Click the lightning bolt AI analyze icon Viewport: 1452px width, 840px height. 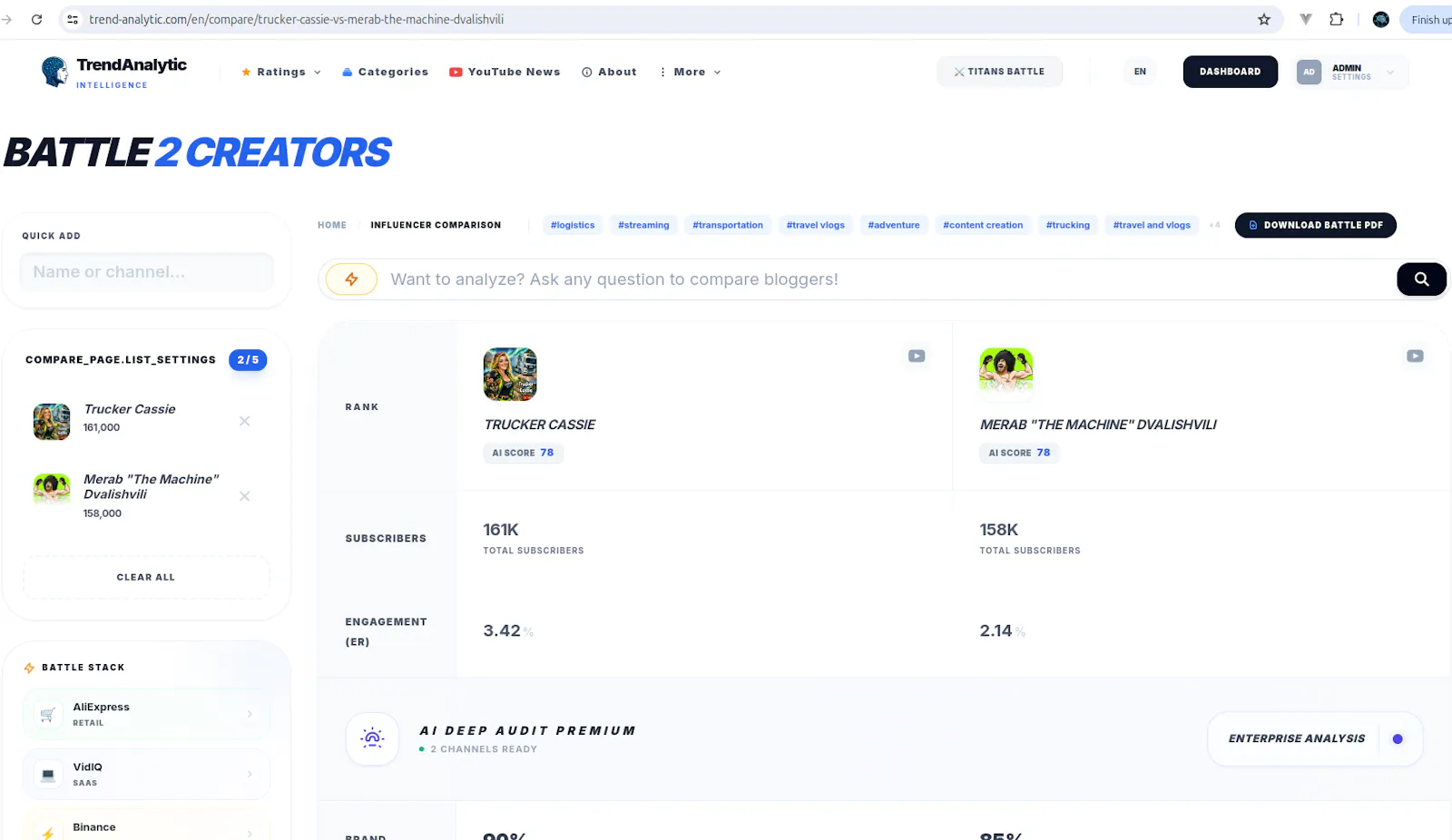tap(351, 279)
